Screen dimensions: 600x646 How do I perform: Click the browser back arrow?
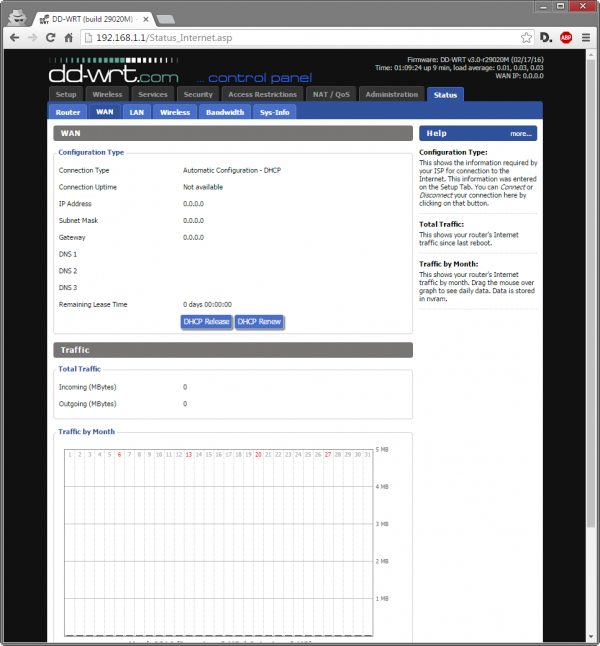click(14, 37)
